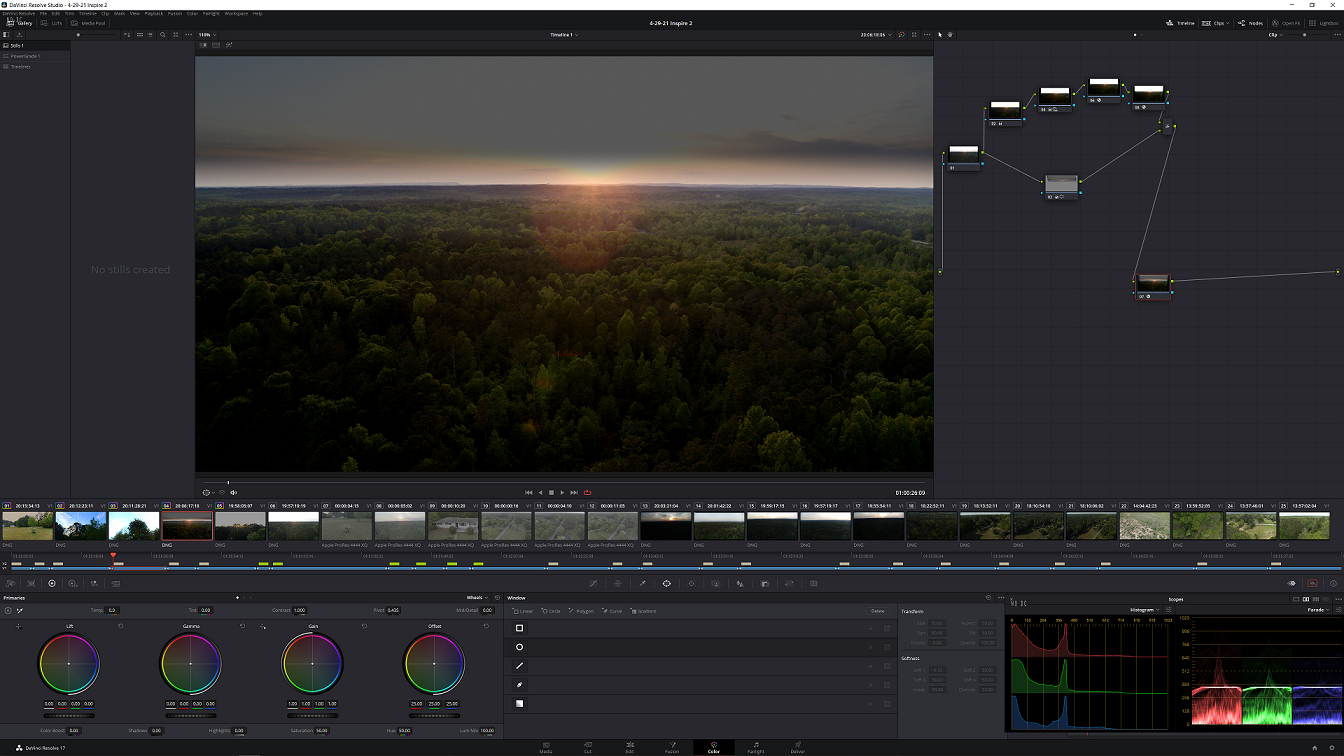Open the Workspace menu

pyautogui.click(x=236, y=13)
